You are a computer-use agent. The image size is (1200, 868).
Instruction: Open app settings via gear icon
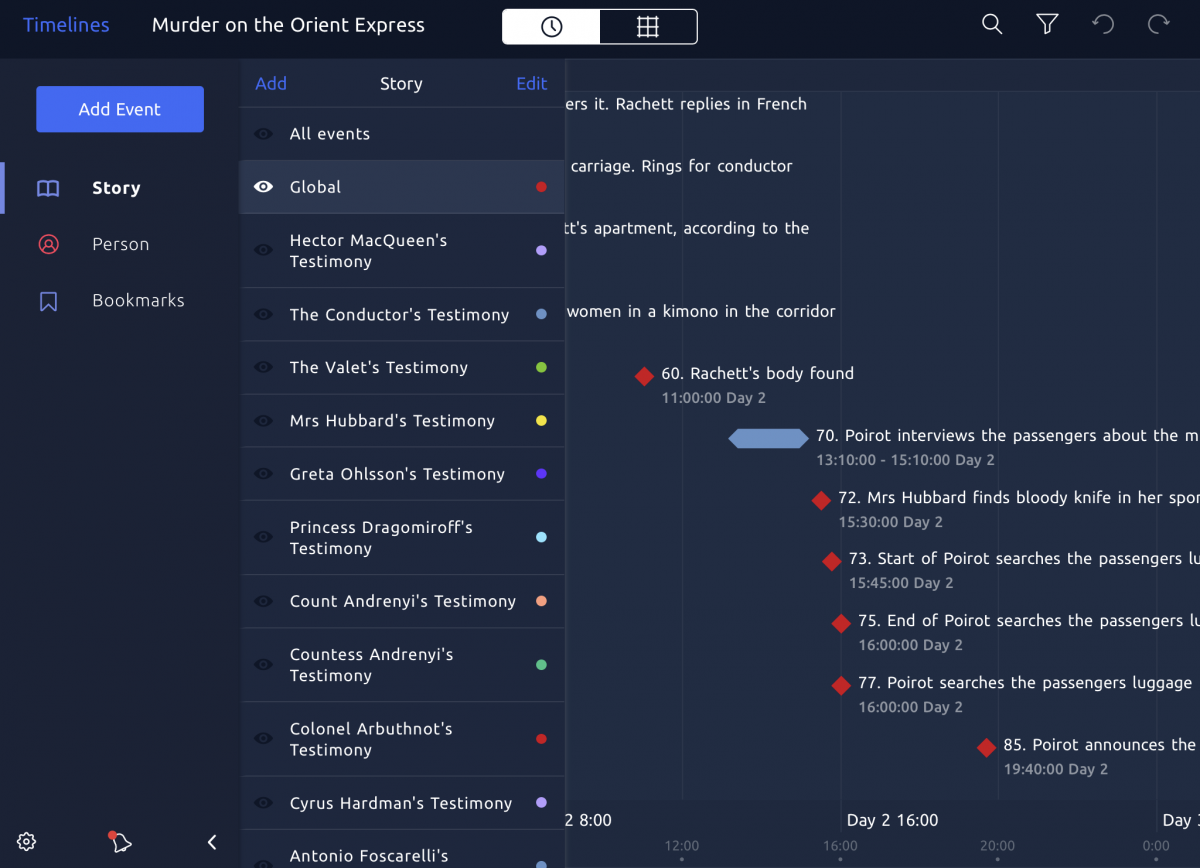(26, 841)
